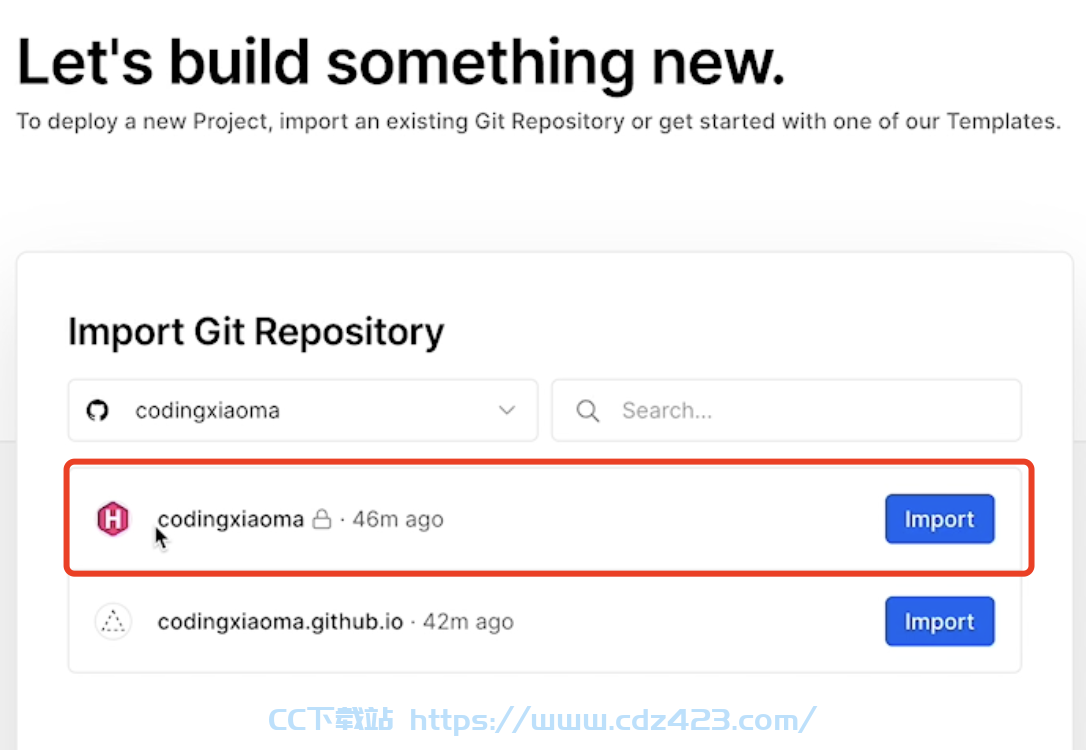Image resolution: width=1086 pixels, height=750 pixels.
Task: Open the cdz423.com watermark URL
Action: coord(612,720)
